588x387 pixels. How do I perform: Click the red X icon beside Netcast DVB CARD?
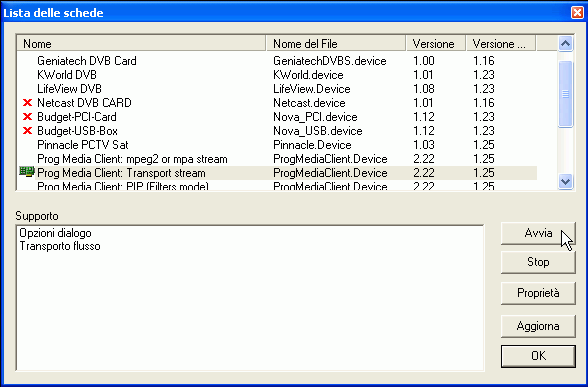click(27, 103)
